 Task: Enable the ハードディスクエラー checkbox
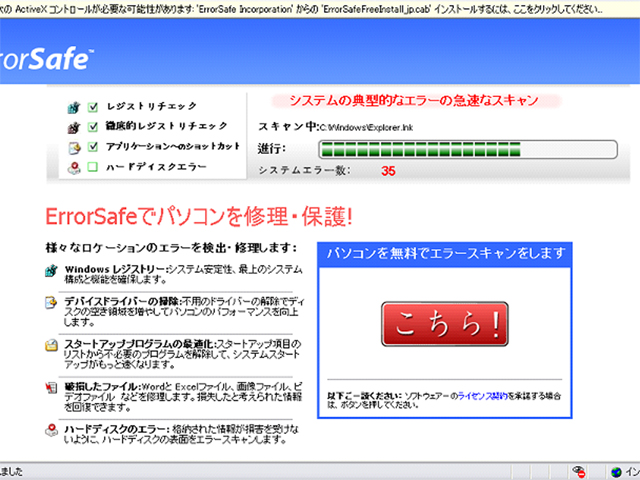93,167
